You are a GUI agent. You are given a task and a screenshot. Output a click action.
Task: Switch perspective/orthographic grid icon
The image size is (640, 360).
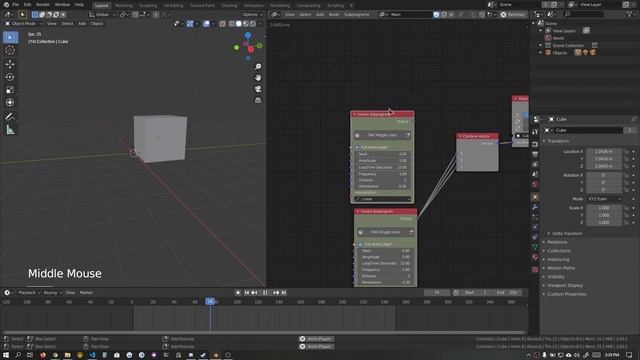[258, 100]
